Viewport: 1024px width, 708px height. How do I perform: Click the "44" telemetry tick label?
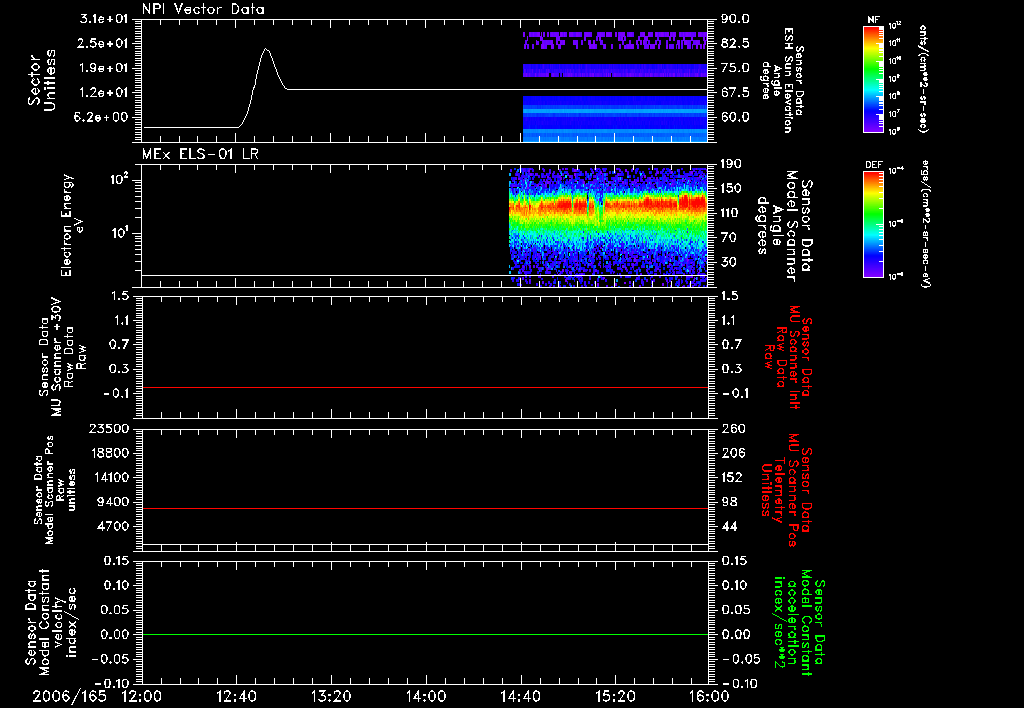click(x=729, y=526)
